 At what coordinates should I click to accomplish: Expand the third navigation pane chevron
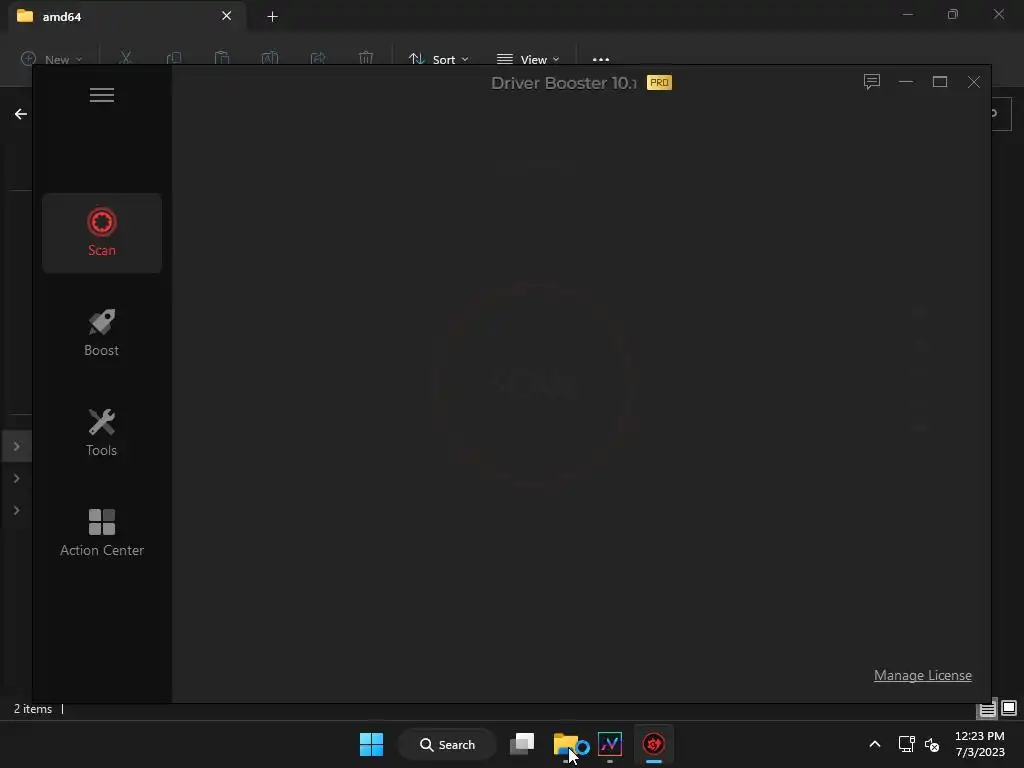[17, 511]
